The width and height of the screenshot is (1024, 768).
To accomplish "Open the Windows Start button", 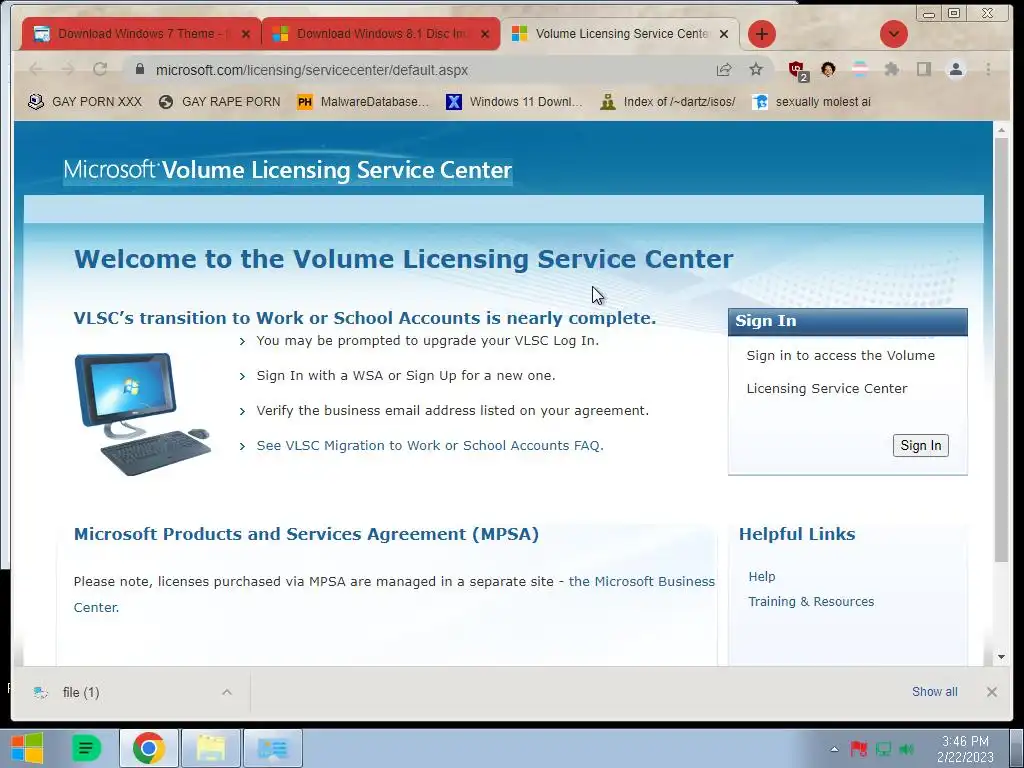I will tap(27, 748).
